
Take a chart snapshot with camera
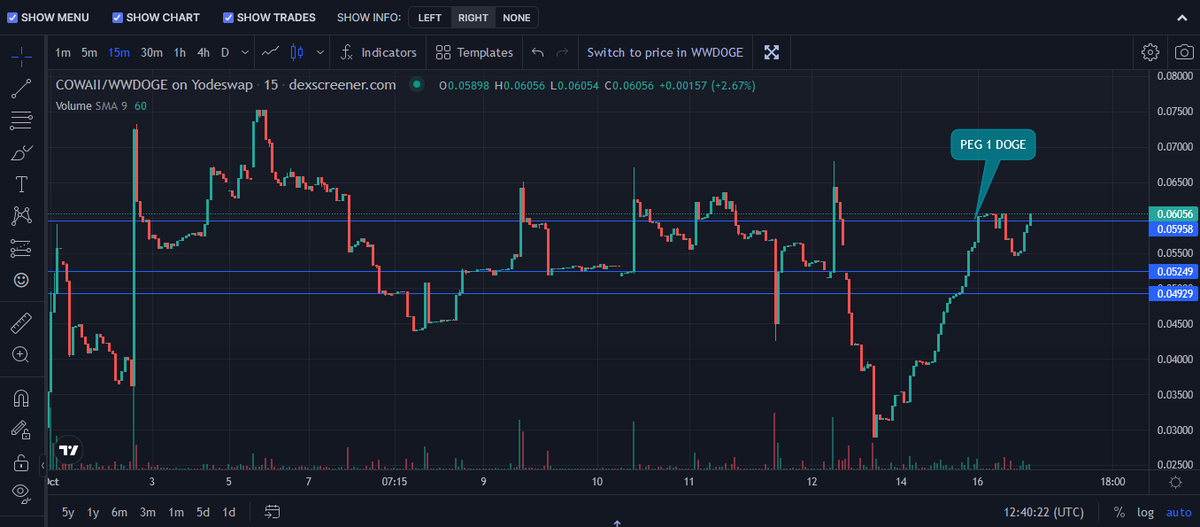coord(1183,52)
